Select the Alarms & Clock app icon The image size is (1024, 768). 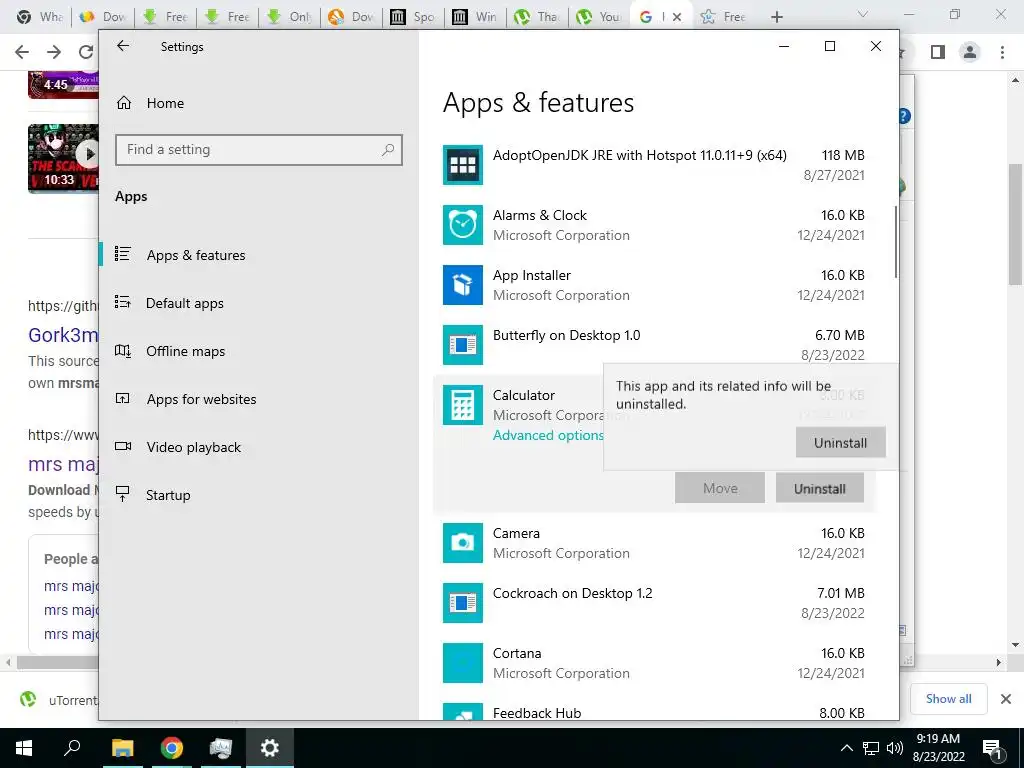(x=462, y=225)
